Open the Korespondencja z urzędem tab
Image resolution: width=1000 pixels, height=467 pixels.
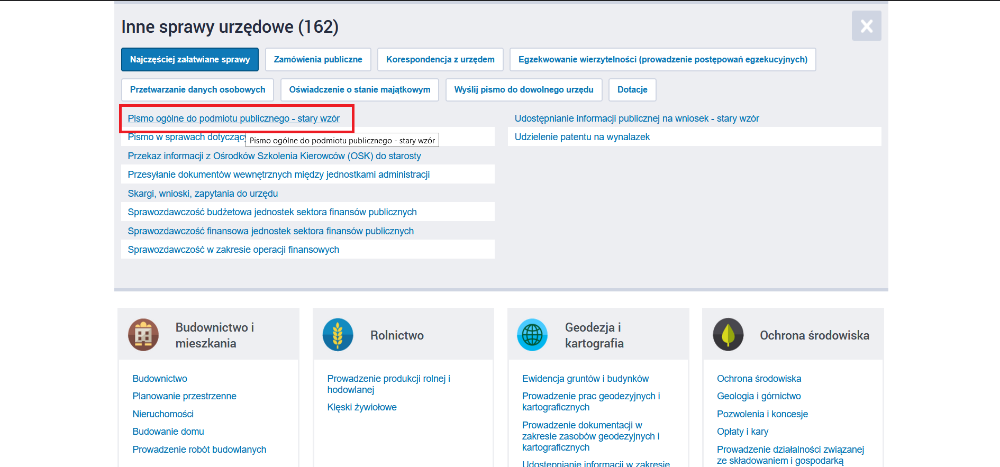(x=440, y=60)
